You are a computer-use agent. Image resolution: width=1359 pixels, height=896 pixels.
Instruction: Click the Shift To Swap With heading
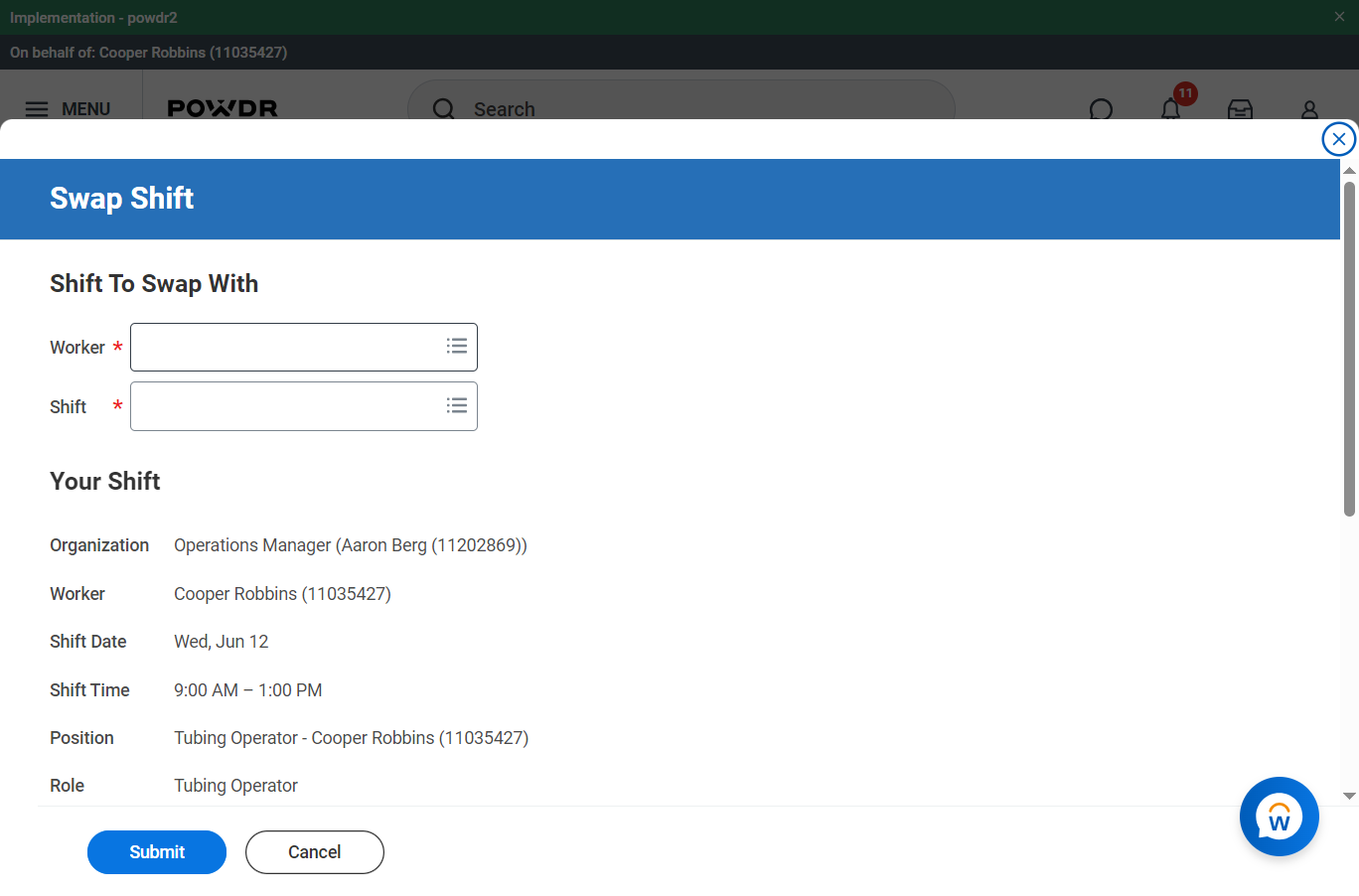pyautogui.click(x=154, y=284)
